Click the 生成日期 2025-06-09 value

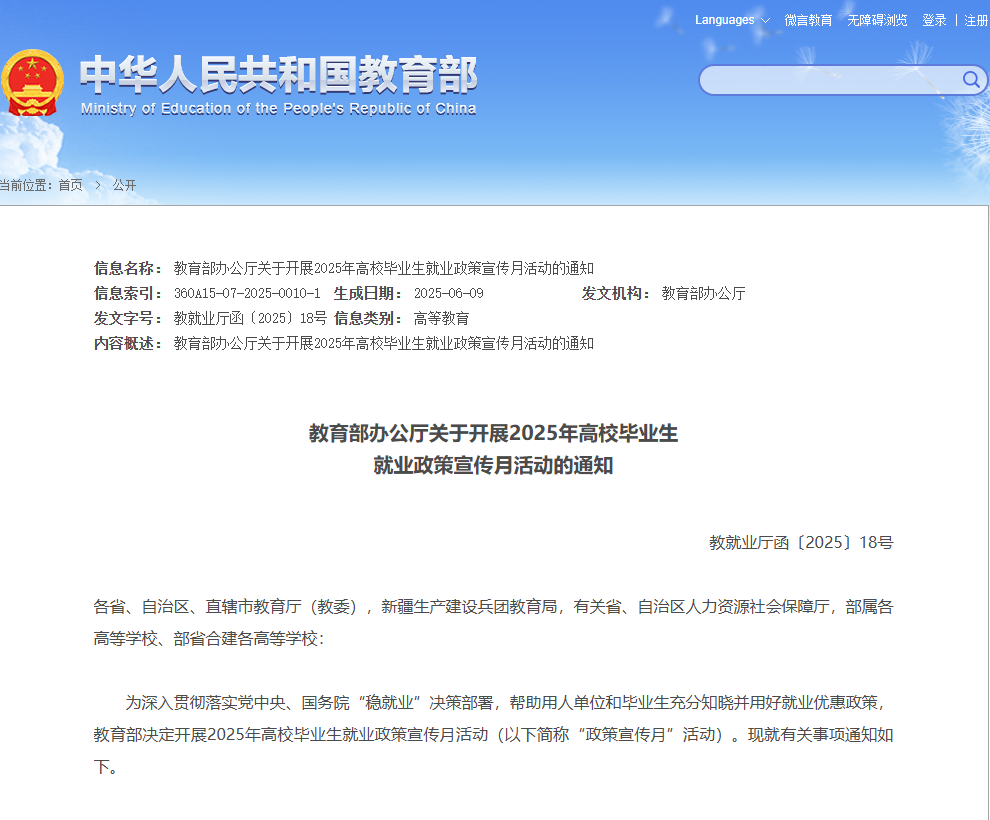tap(449, 294)
